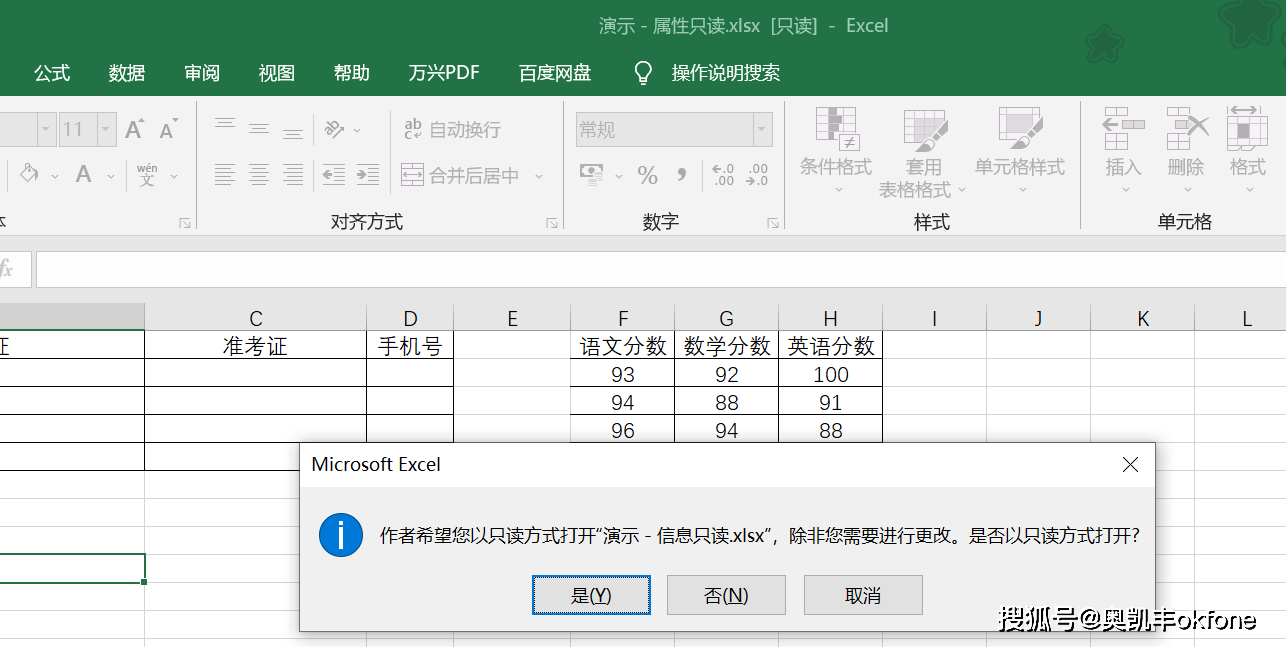Open the 常规 number format combo box
The image size is (1286, 647).
pos(675,129)
